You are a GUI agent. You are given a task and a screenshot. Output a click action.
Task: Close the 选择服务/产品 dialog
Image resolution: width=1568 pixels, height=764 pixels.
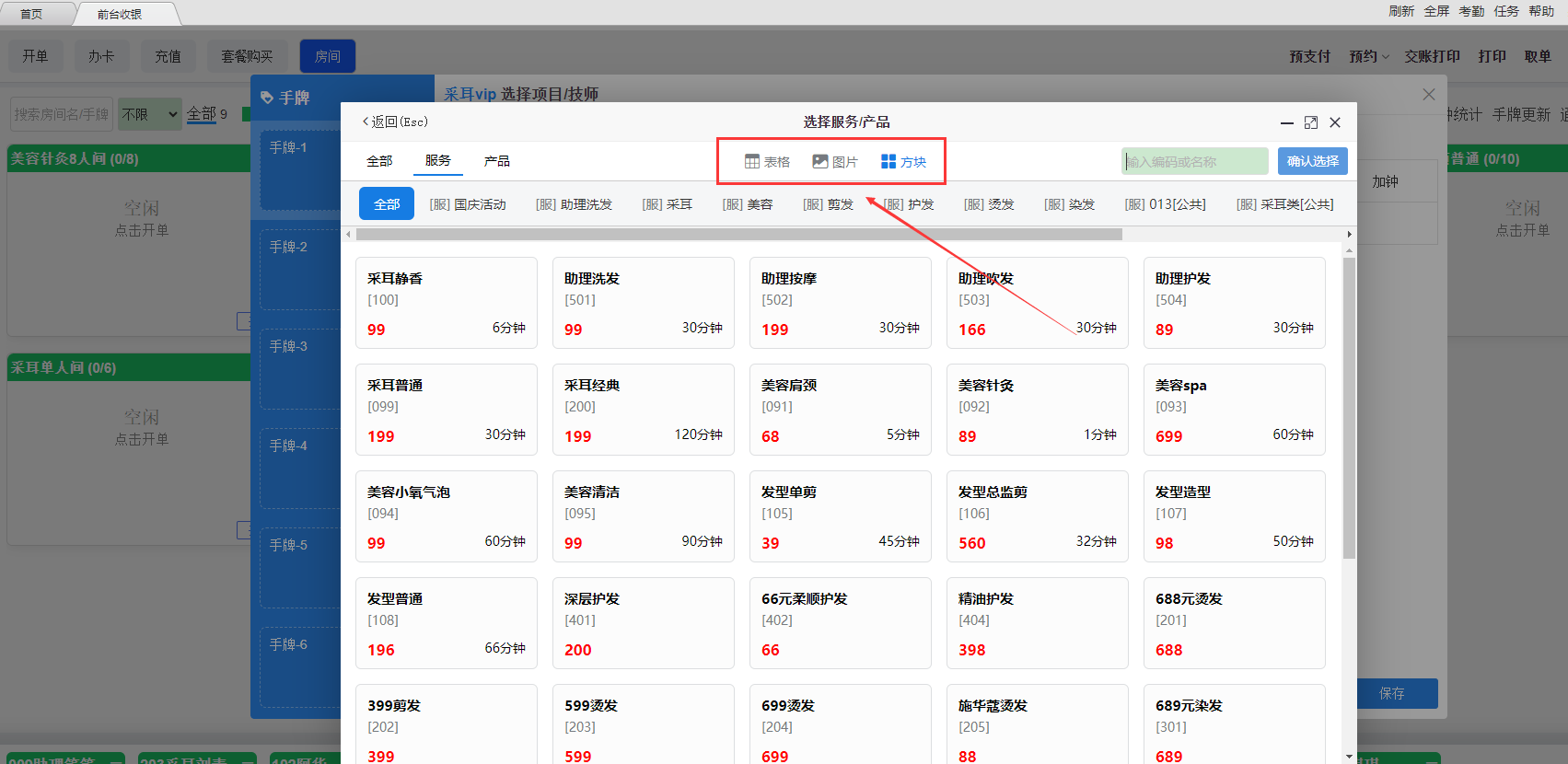[x=1335, y=122]
